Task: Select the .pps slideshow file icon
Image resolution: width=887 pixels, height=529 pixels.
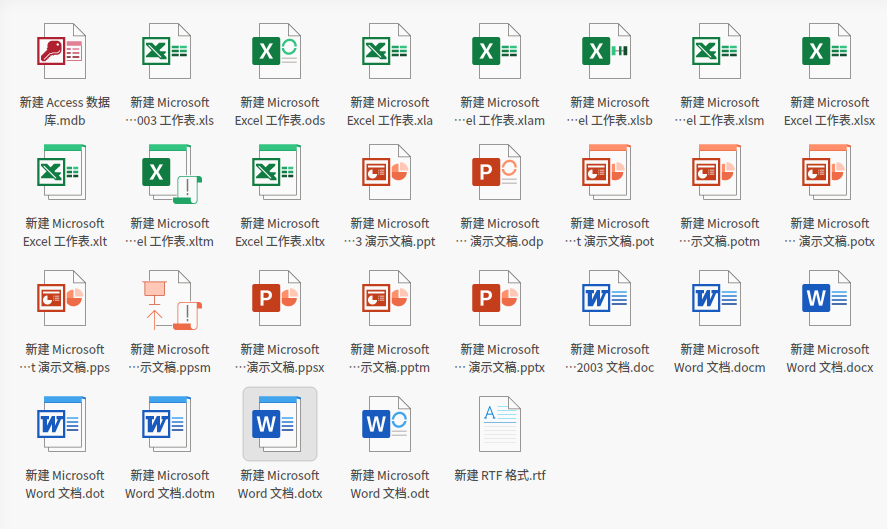Action: click(x=61, y=298)
